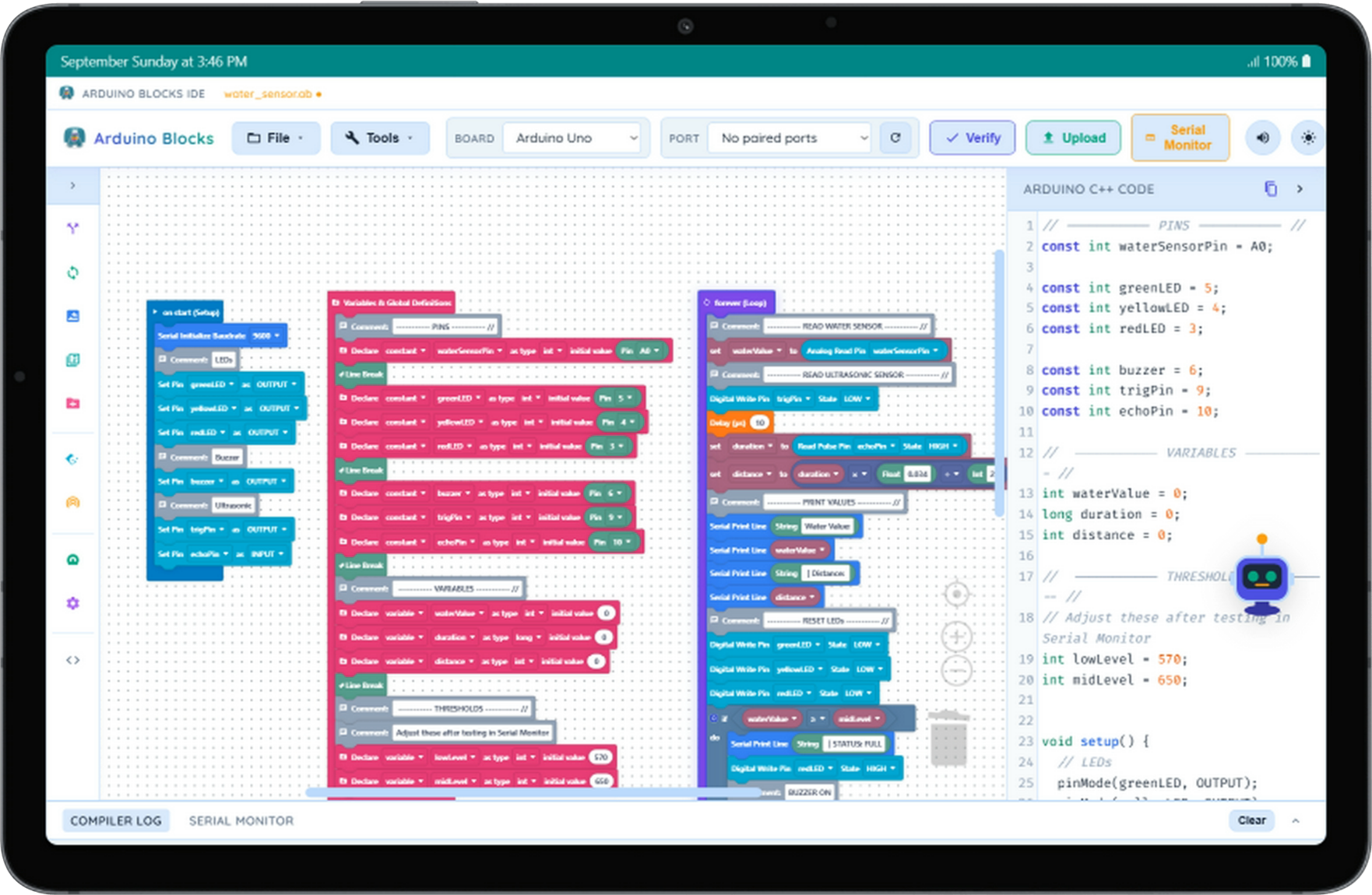This screenshot has height=895, width=1372.
Task: Click the battery icon in the status bar
Action: pyautogui.click(x=1307, y=61)
